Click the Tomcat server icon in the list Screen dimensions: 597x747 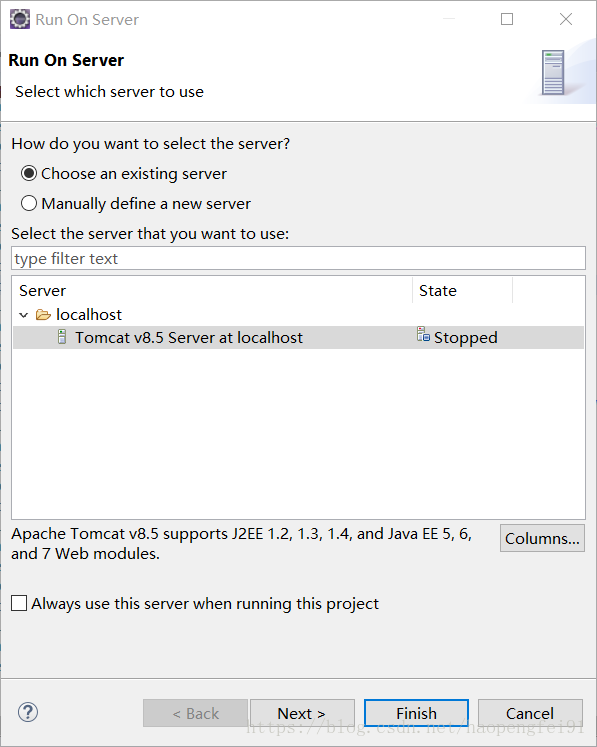tap(62, 337)
